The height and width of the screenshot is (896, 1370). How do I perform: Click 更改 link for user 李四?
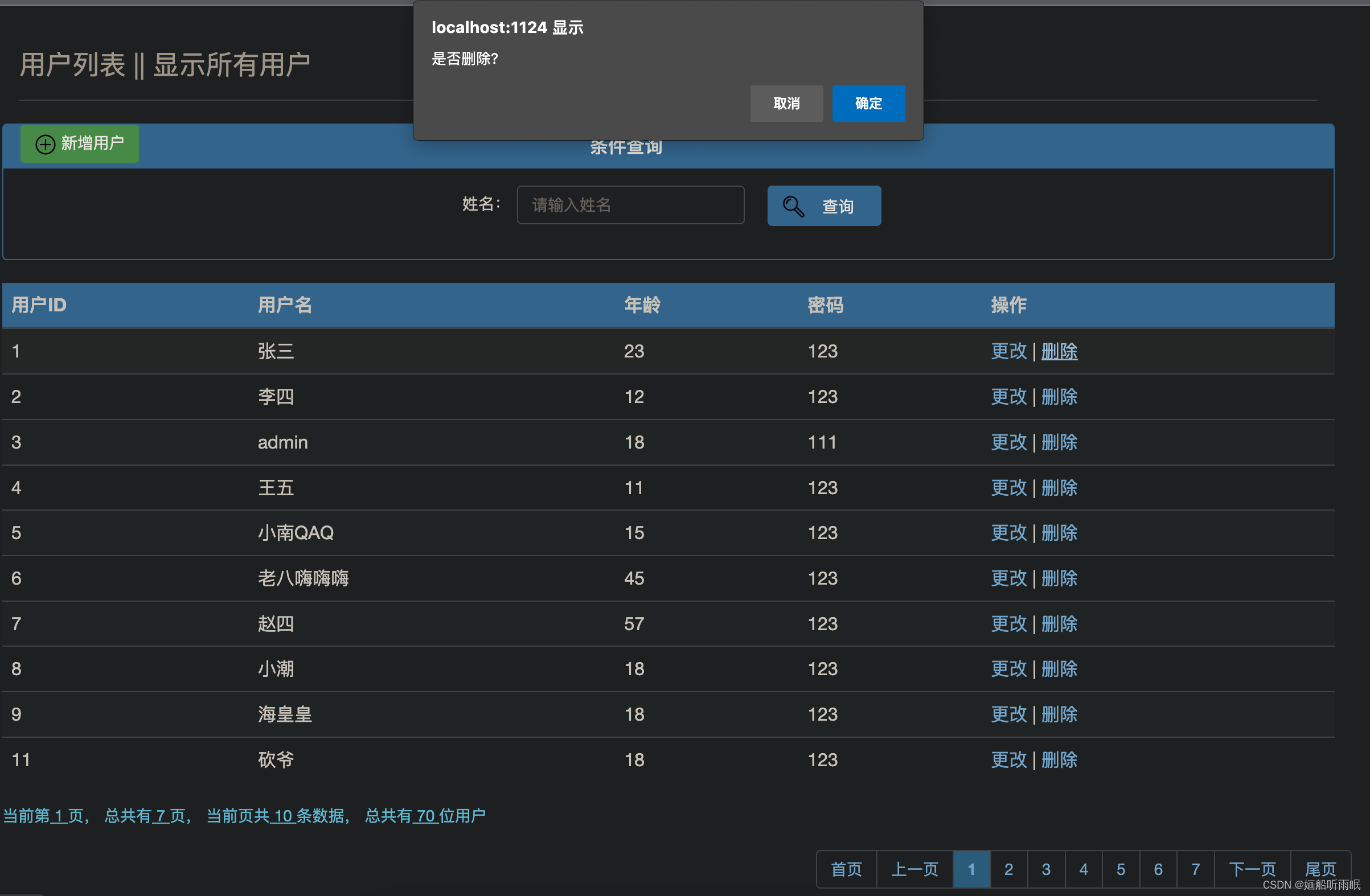click(x=1008, y=397)
